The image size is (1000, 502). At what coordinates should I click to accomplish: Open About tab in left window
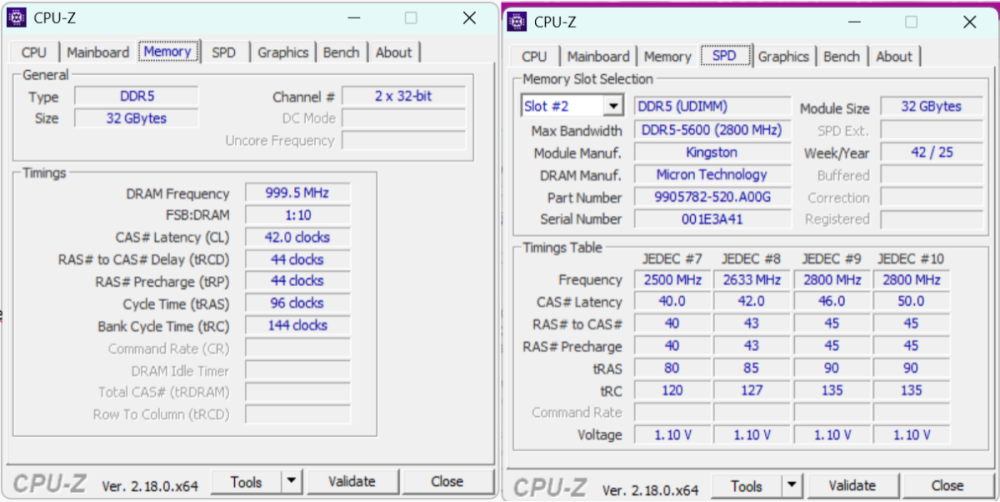click(x=393, y=52)
